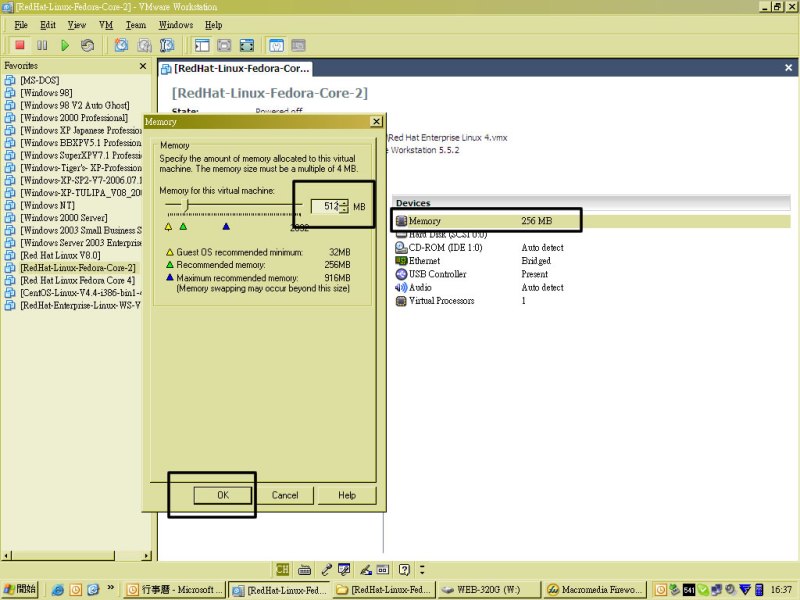The image size is (800, 600).
Task: Select [Windows NT] in Favorites
Action: pyautogui.click(x=47, y=206)
